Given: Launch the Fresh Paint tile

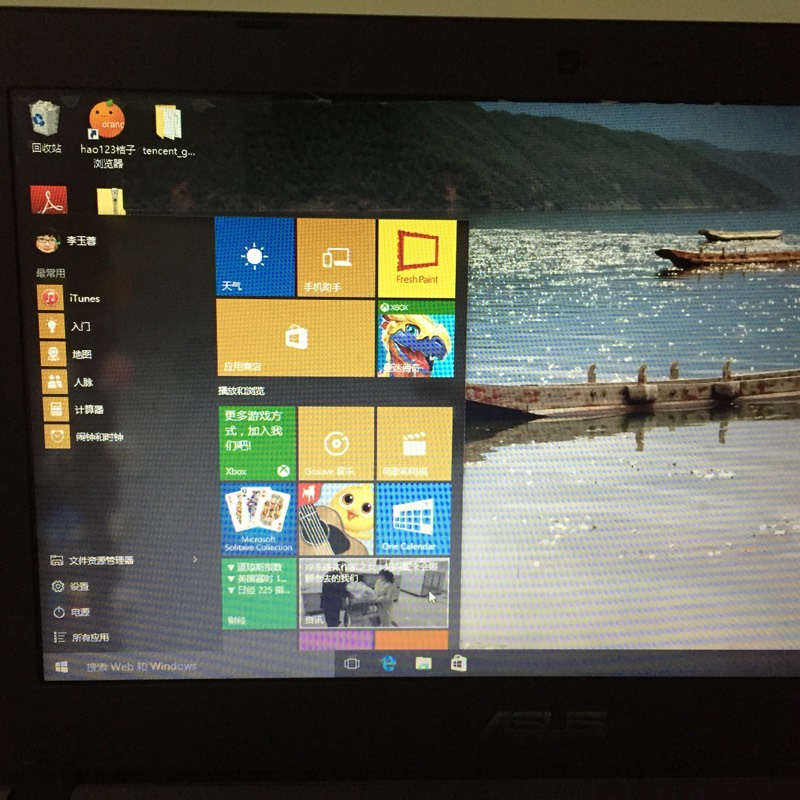Looking at the screenshot, I should [416, 258].
